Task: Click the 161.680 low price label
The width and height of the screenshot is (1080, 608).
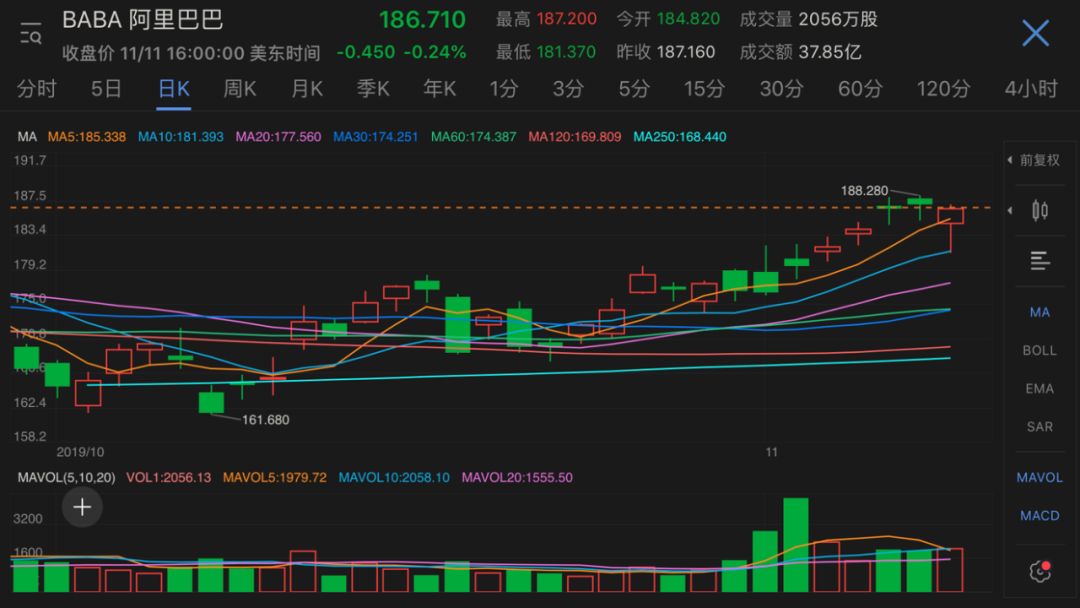Action: click(265, 420)
